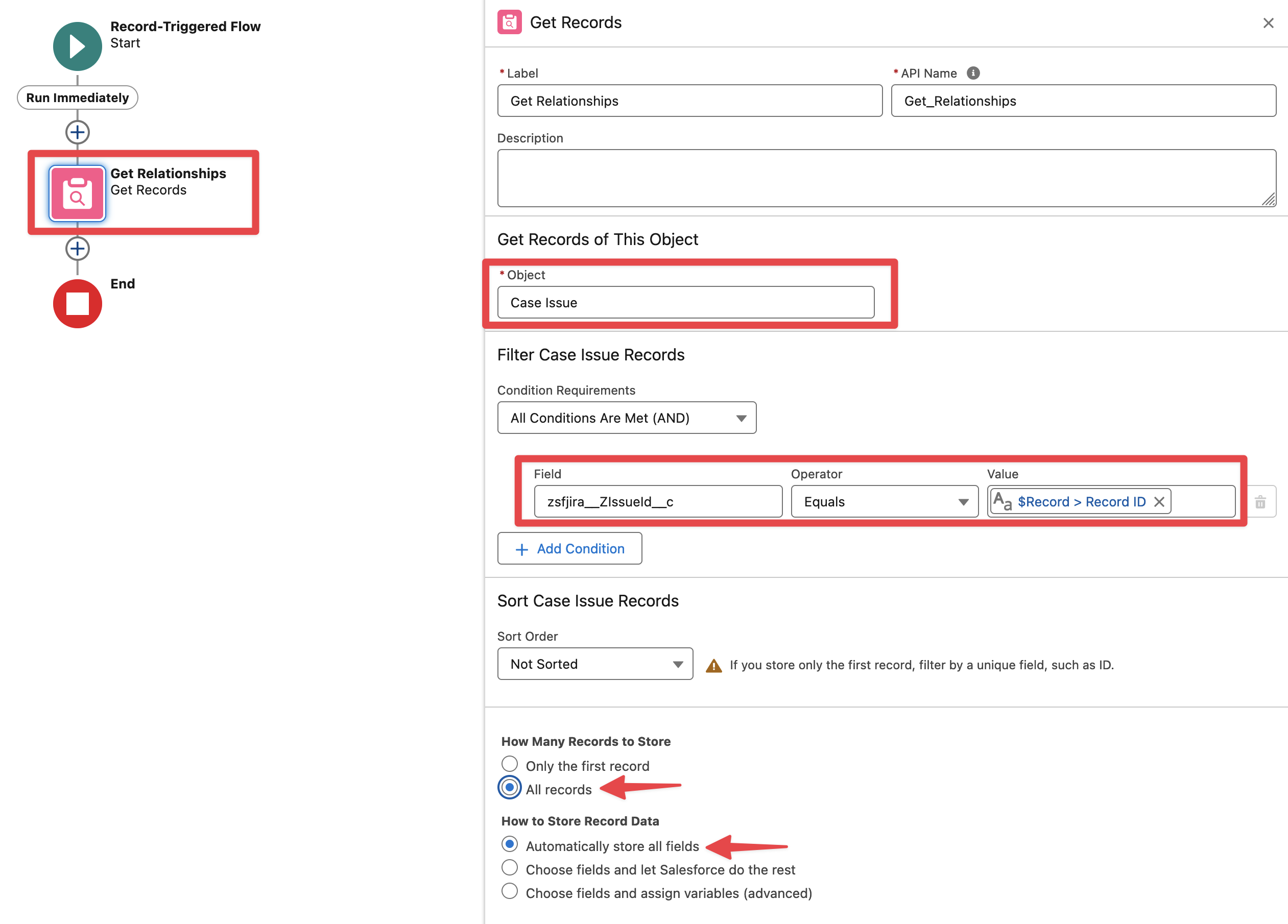Click the red End stop icon

(77, 304)
